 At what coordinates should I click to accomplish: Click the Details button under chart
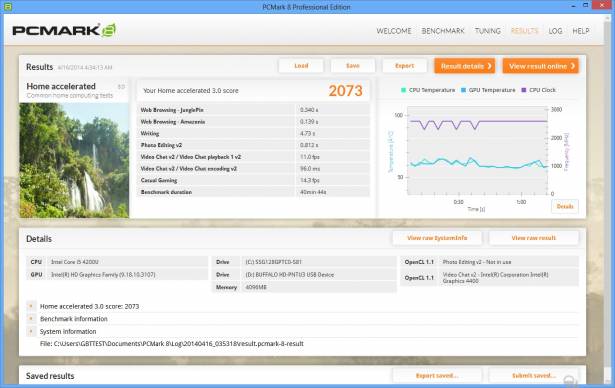(x=565, y=206)
